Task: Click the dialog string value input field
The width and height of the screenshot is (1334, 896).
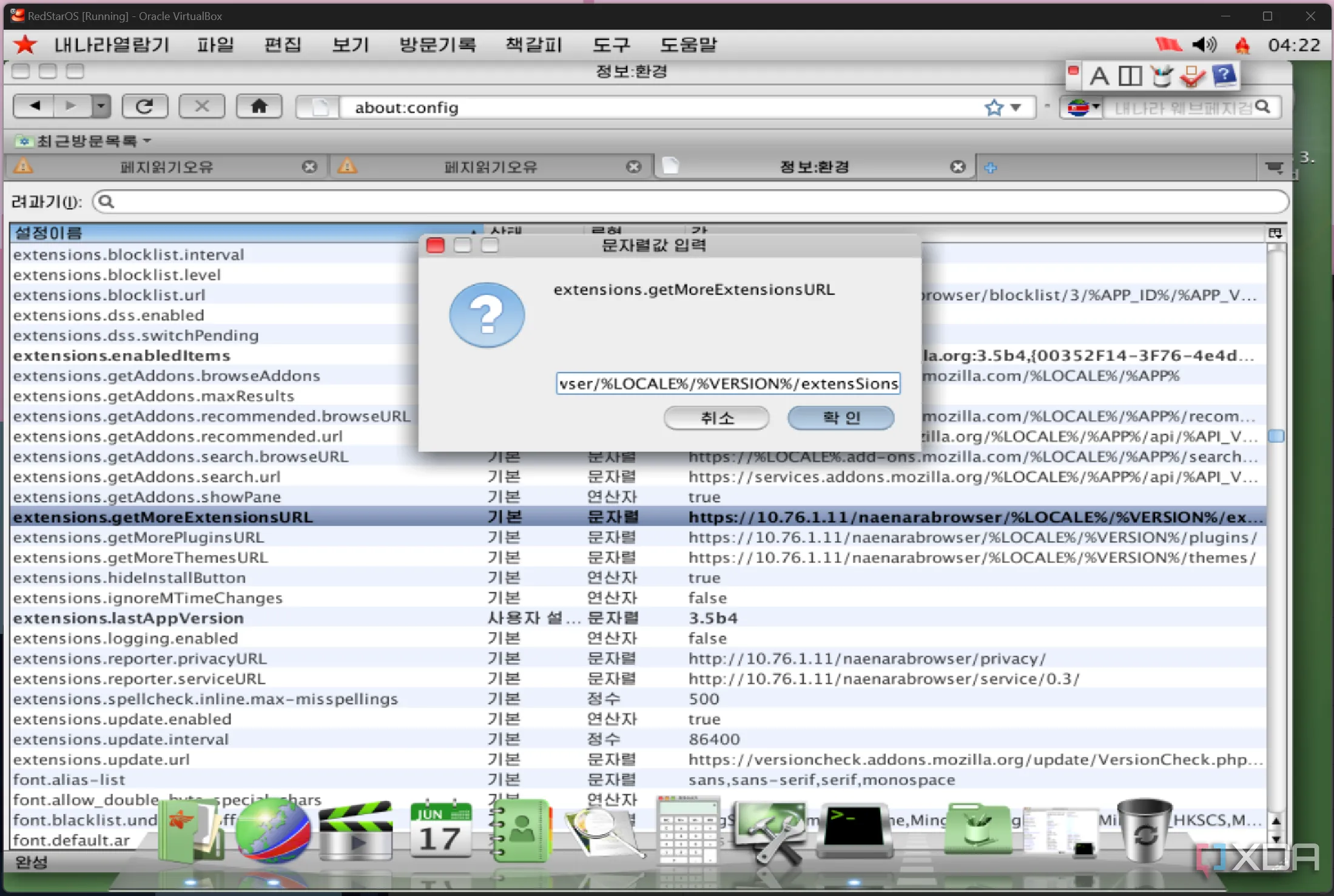Action: 727,383
